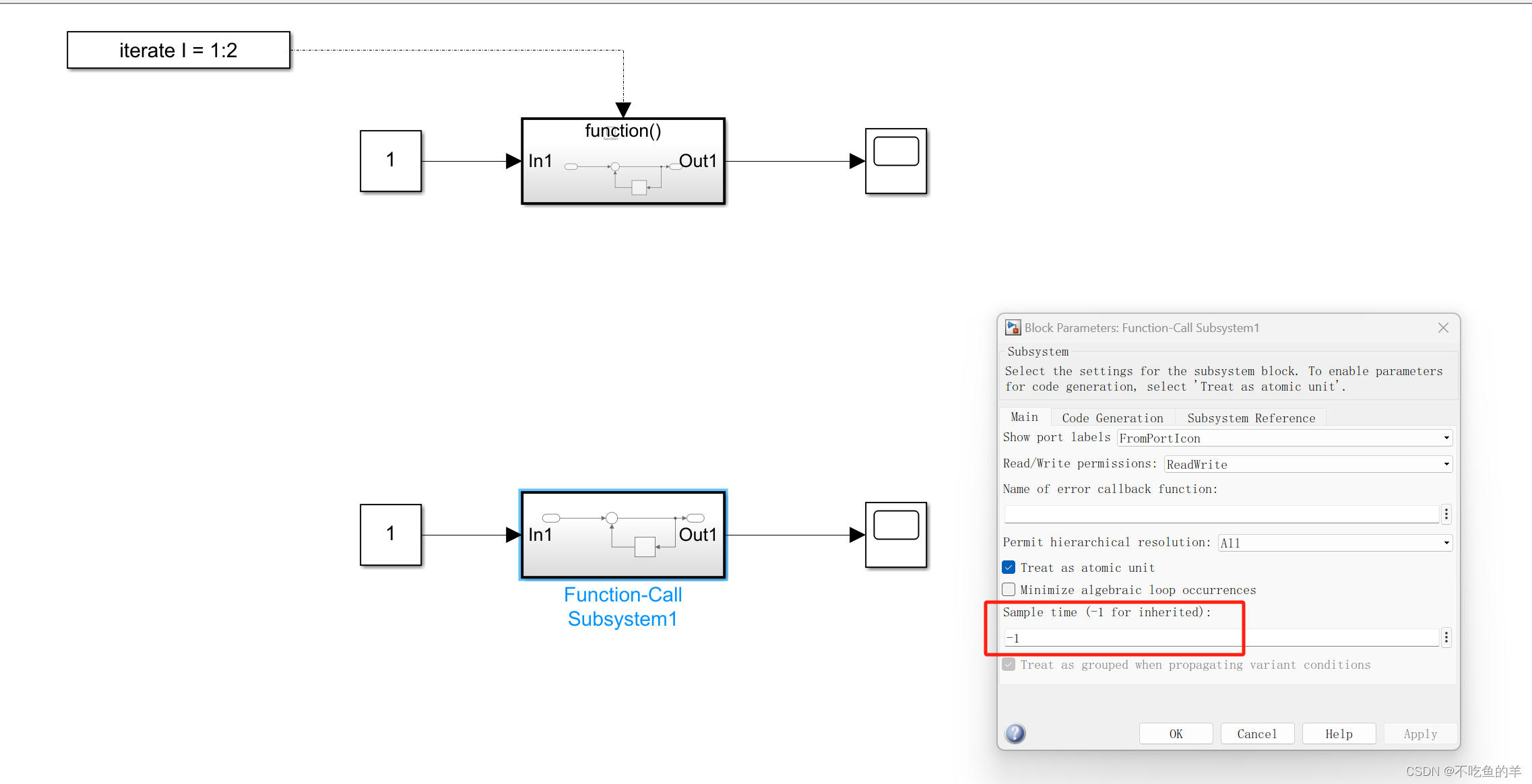The width and height of the screenshot is (1532, 784).
Task: Select the function() subsystem block
Action: (x=623, y=162)
